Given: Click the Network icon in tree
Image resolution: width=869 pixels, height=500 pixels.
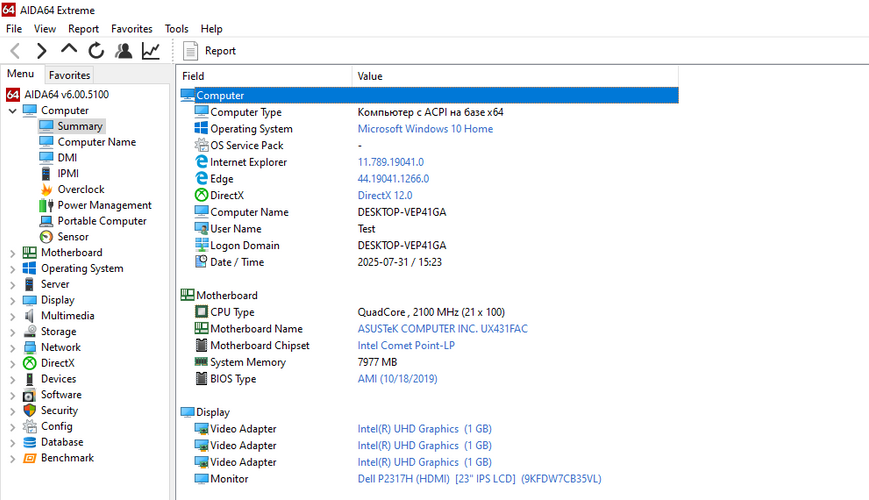Looking at the screenshot, I should point(29,348).
